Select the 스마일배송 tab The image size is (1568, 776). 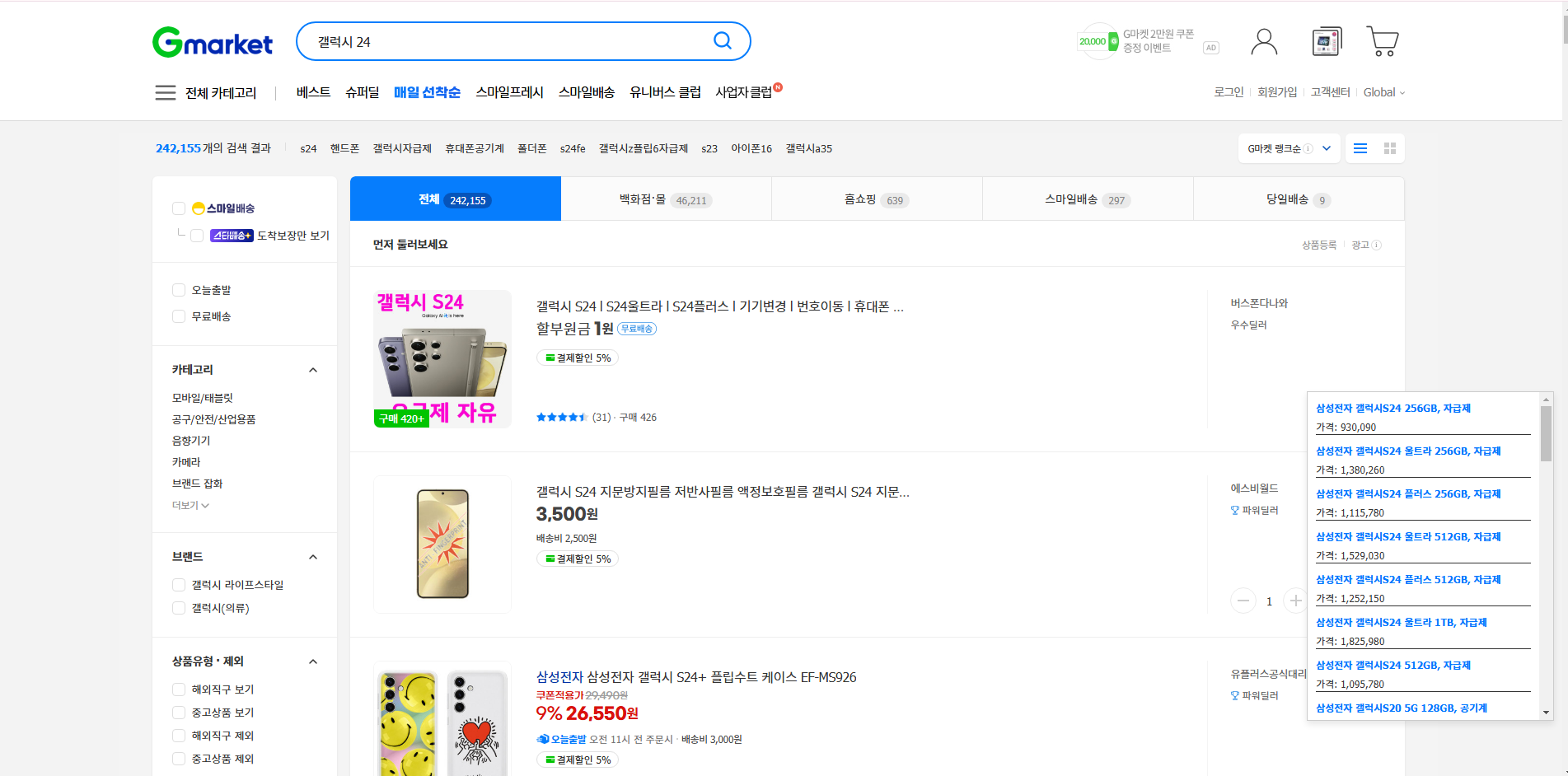pos(1088,199)
